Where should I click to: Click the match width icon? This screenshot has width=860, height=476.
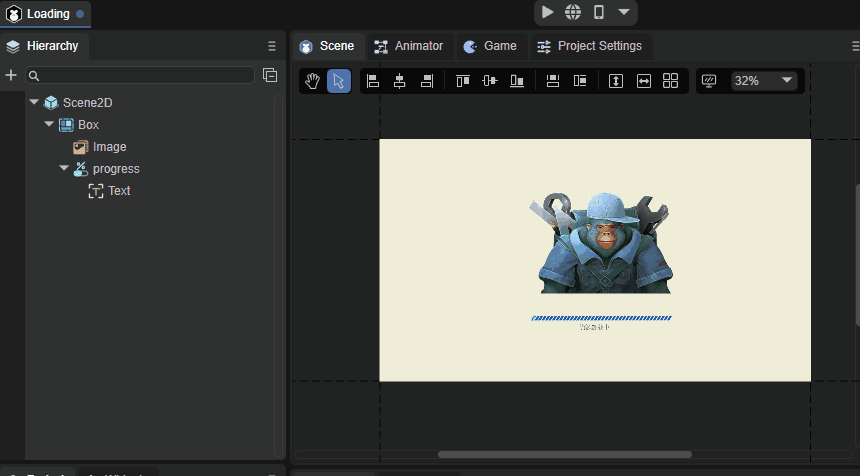tap(644, 81)
